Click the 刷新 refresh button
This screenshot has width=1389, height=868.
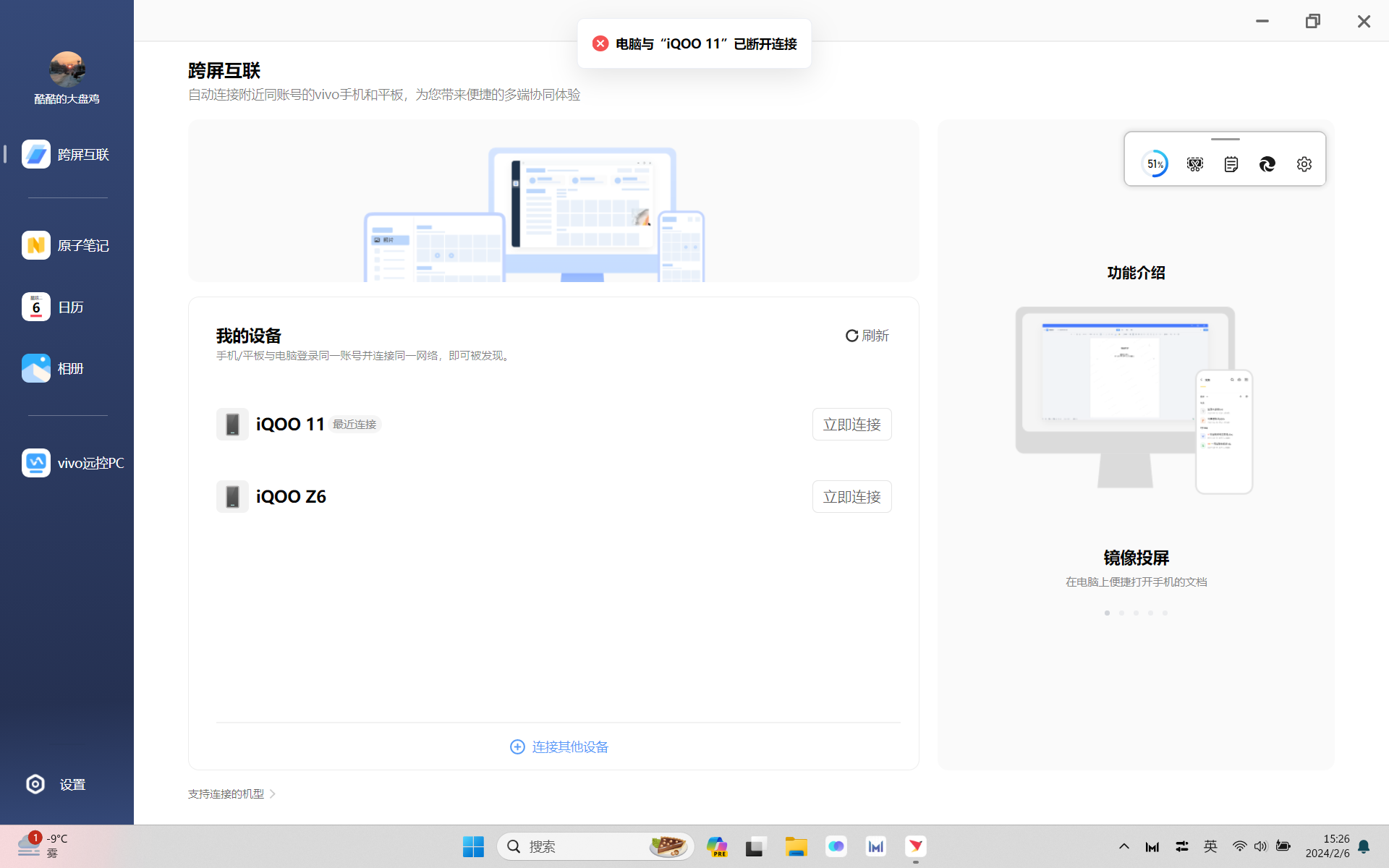[x=867, y=336]
